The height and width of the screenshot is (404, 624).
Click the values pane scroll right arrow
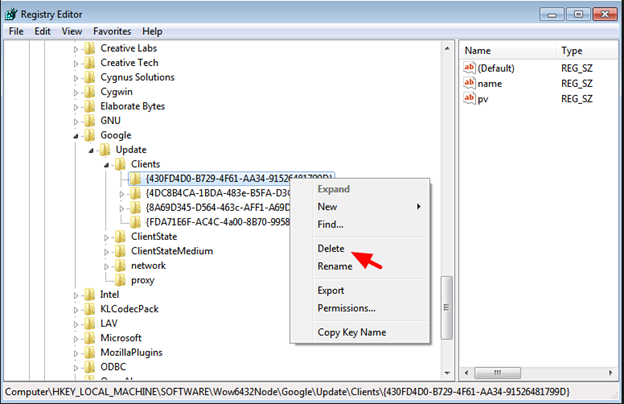[610, 373]
